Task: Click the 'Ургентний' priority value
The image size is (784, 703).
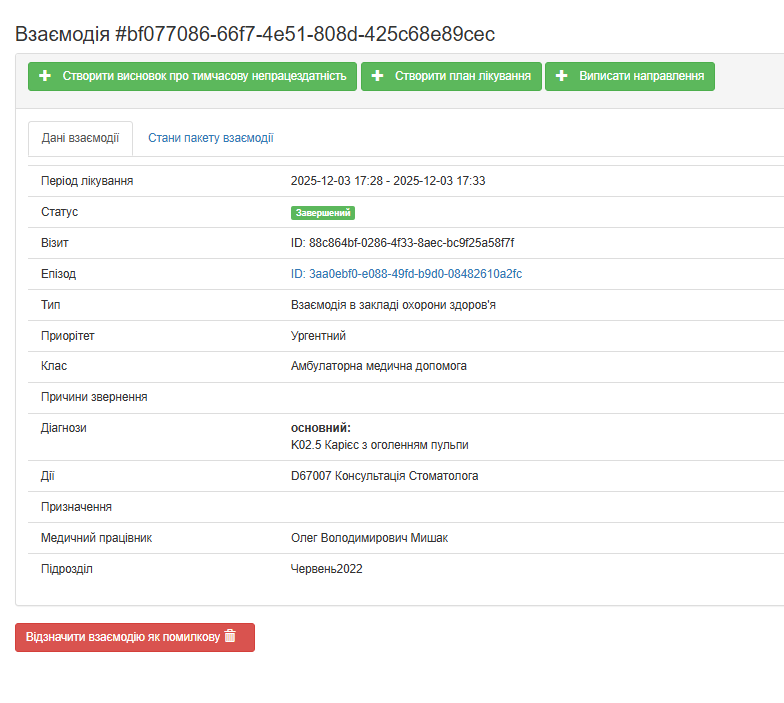Action: click(318, 336)
